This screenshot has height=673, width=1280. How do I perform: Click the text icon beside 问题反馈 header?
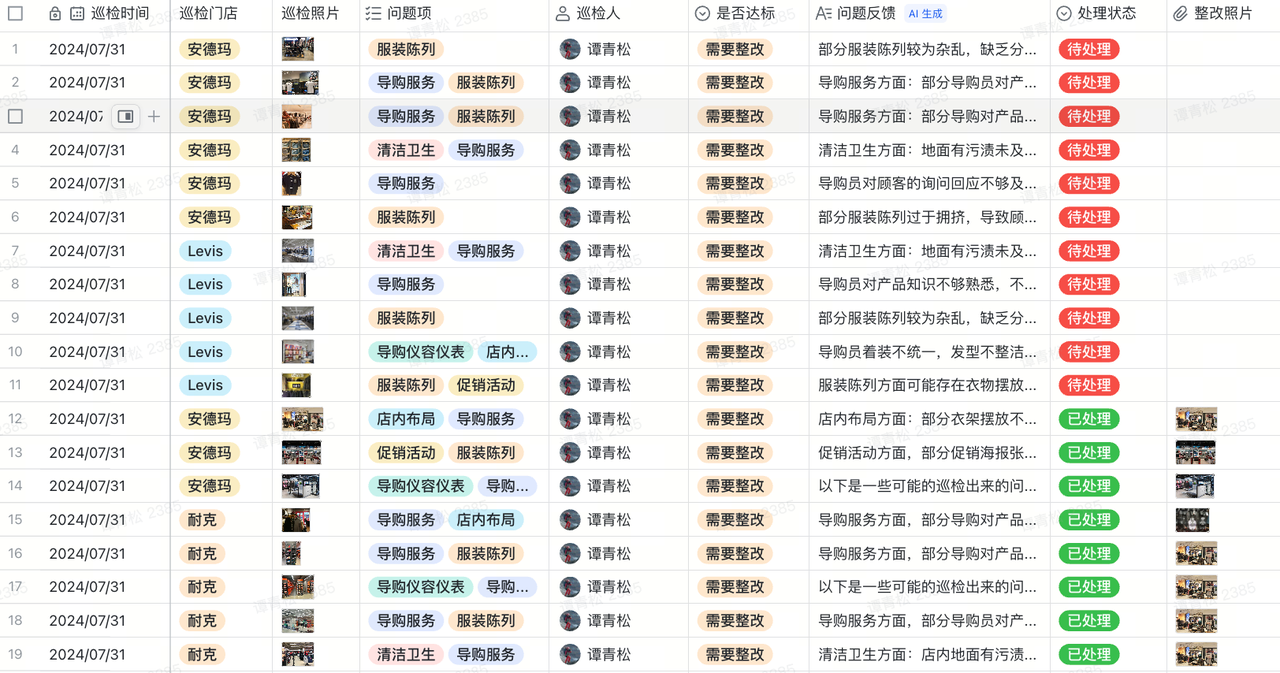[823, 14]
